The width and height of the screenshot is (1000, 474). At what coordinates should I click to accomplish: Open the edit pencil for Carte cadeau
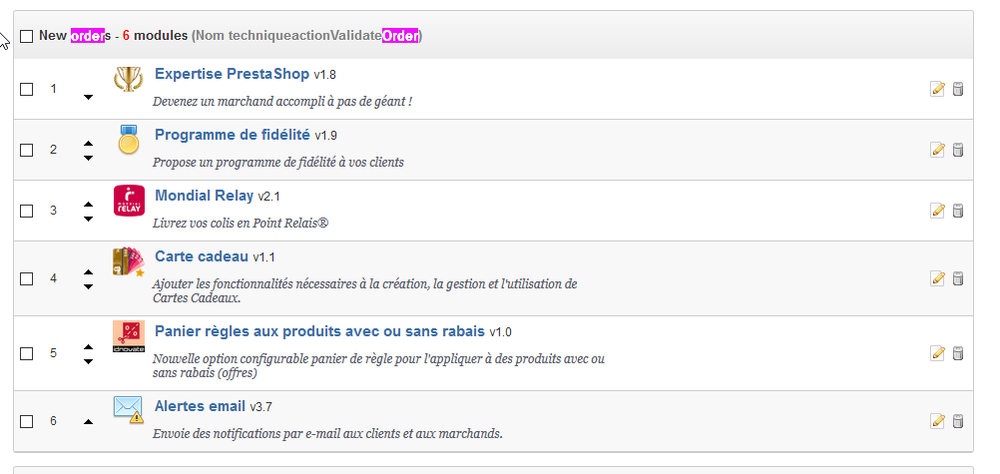click(x=937, y=278)
